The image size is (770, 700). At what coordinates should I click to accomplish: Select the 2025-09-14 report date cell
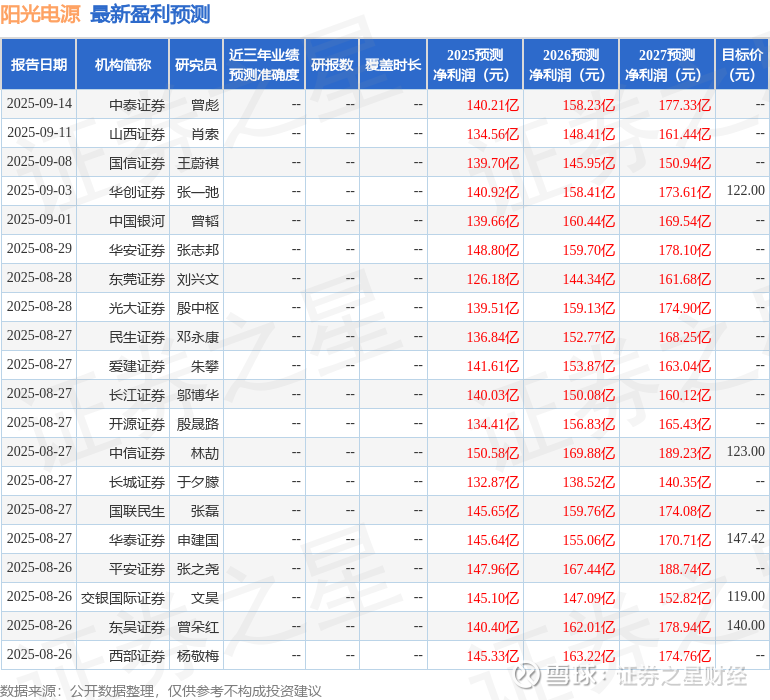point(39,104)
